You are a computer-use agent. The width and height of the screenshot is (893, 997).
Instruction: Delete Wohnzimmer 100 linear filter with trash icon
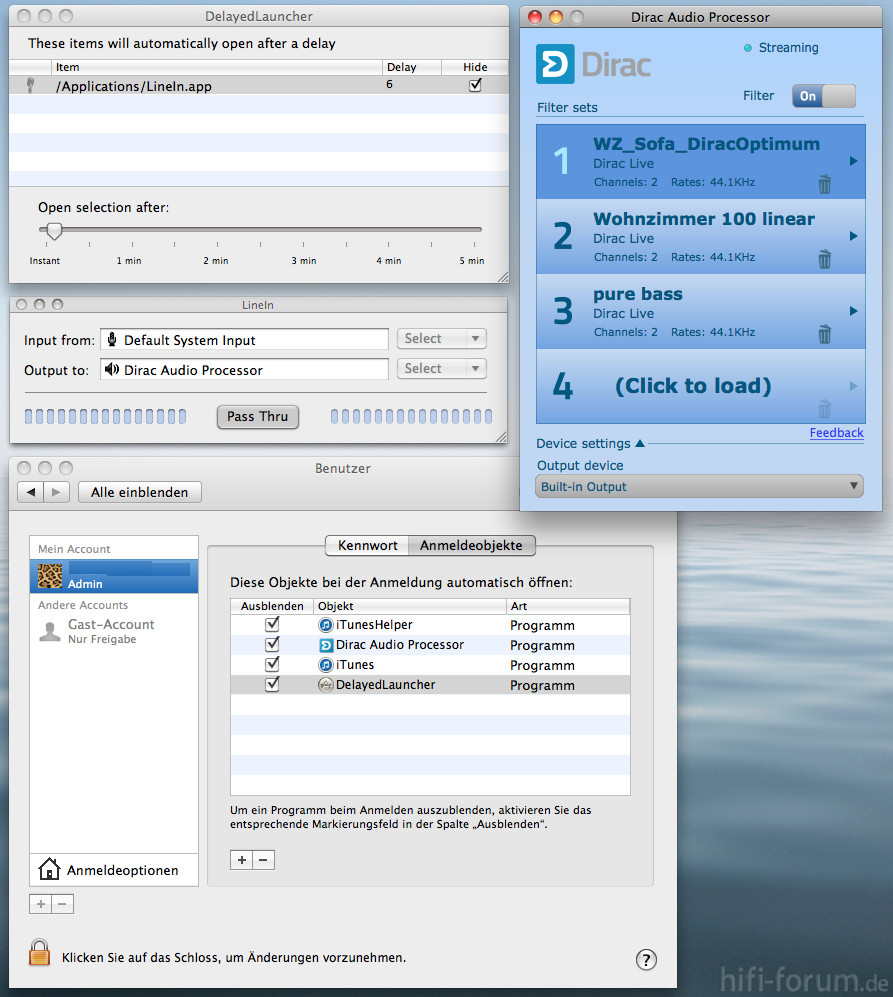[824, 259]
